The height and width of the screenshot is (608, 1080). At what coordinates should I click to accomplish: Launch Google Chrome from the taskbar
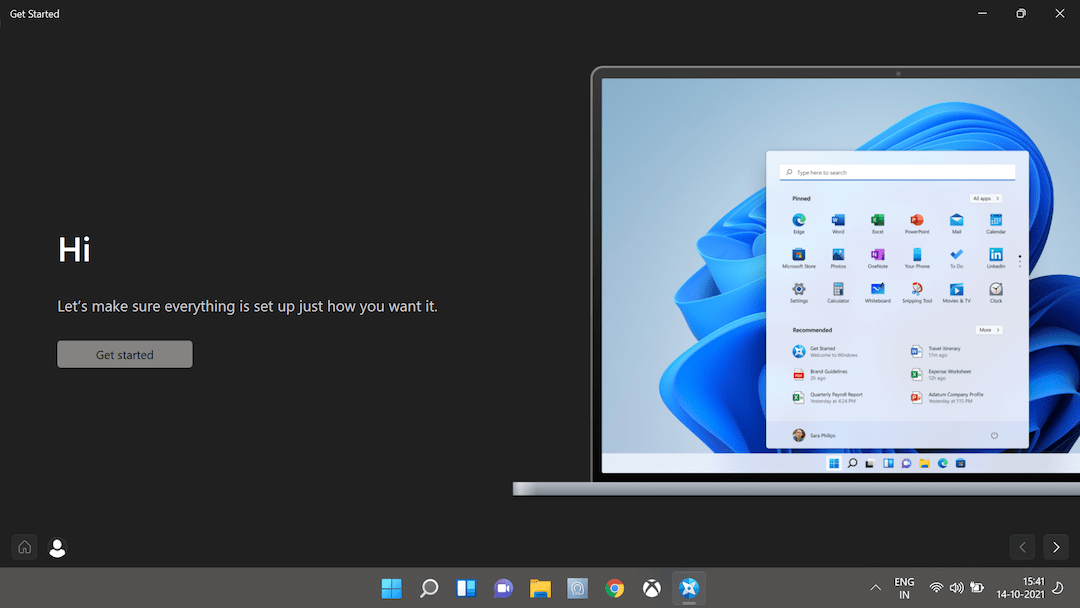coord(614,588)
